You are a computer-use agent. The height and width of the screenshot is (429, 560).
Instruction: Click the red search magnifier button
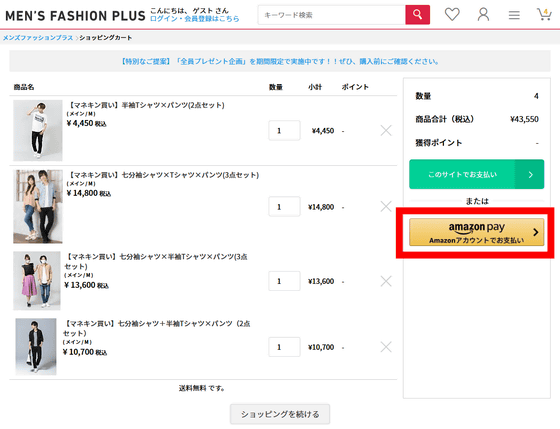point(417,15)
